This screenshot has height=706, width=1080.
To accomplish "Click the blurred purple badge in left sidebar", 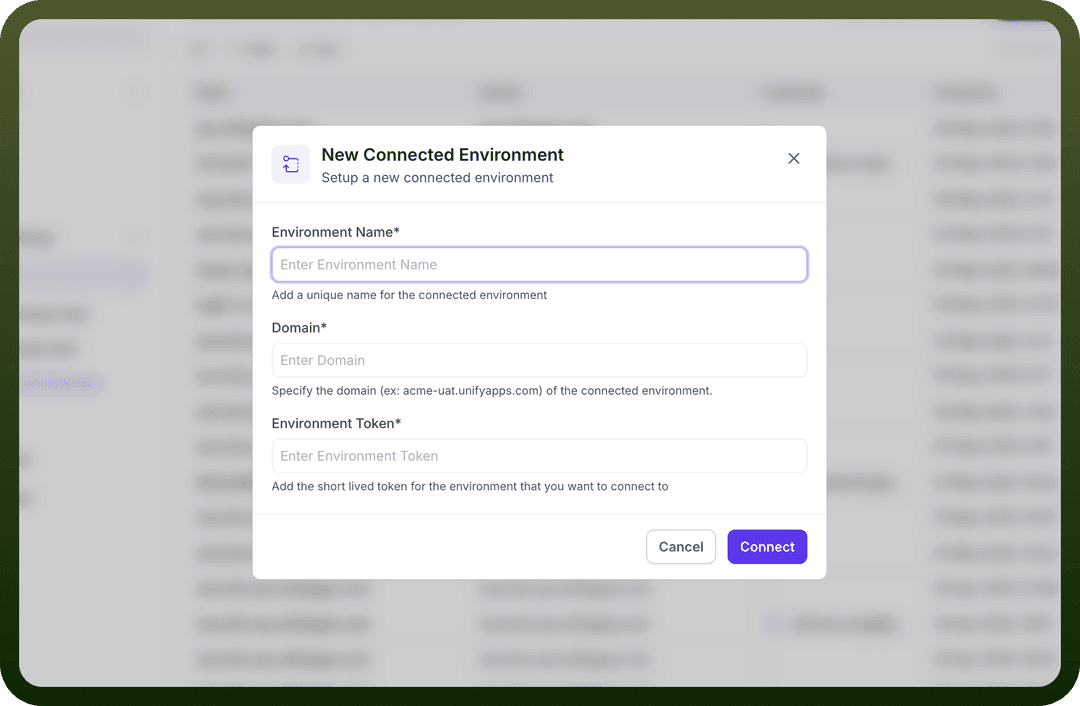I will pos(61,383).
